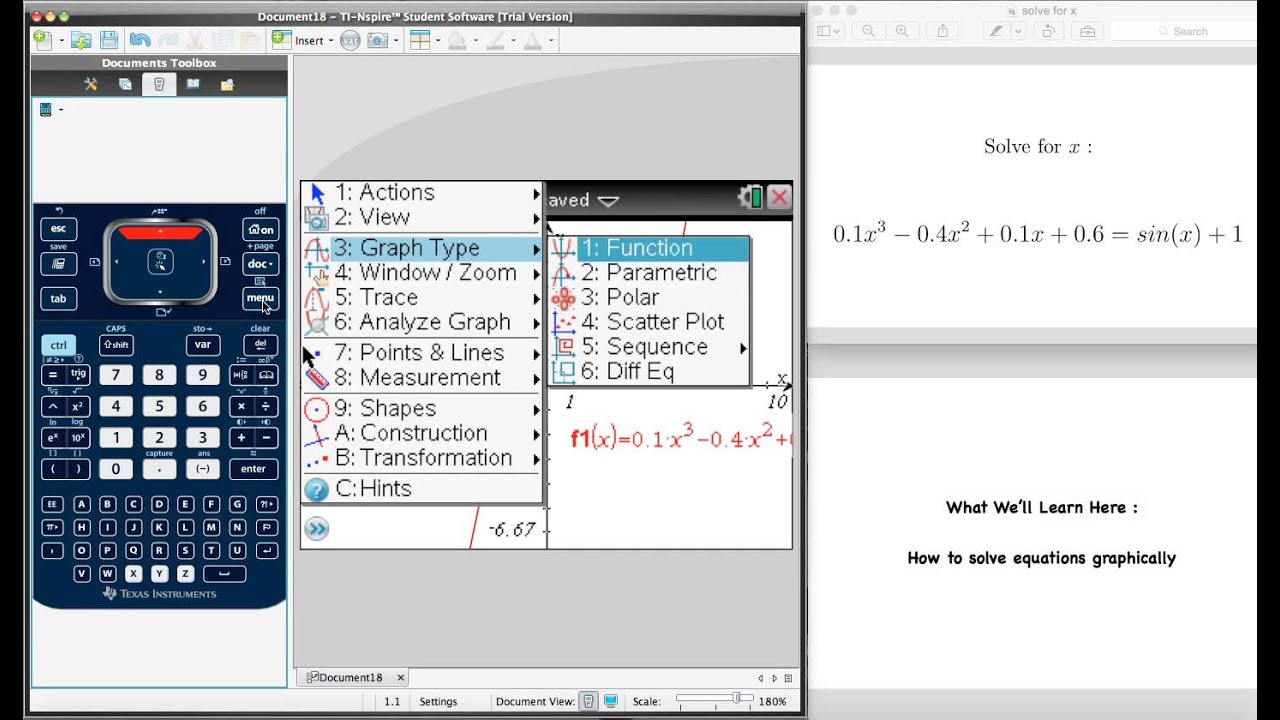This screenshot has height=720, width=1280.
Task: Open Document Tools wrench tab in toolbox
Action: [91, 85]
